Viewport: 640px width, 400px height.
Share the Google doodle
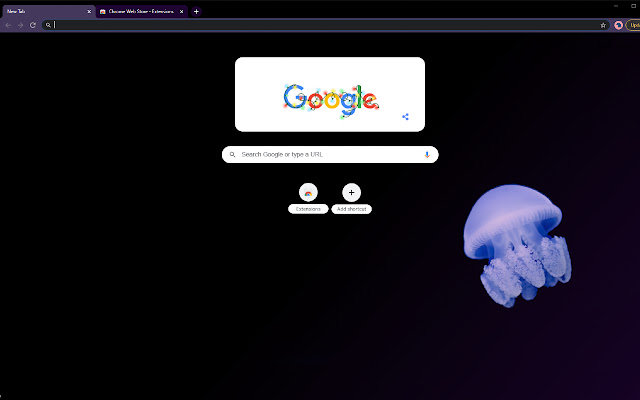[x=405, y=116]
